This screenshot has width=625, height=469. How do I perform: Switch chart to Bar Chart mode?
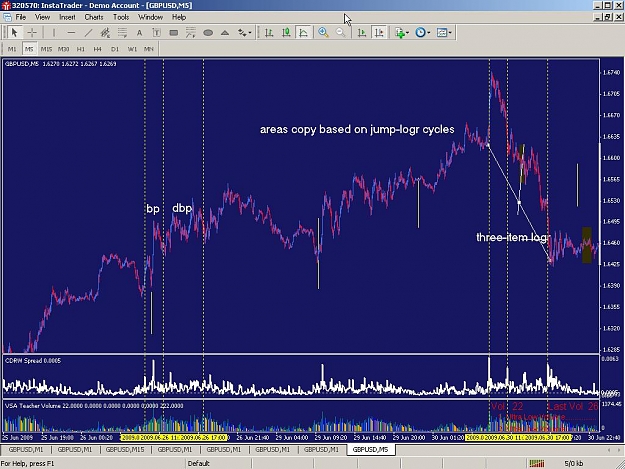click(x=269, y=32)
